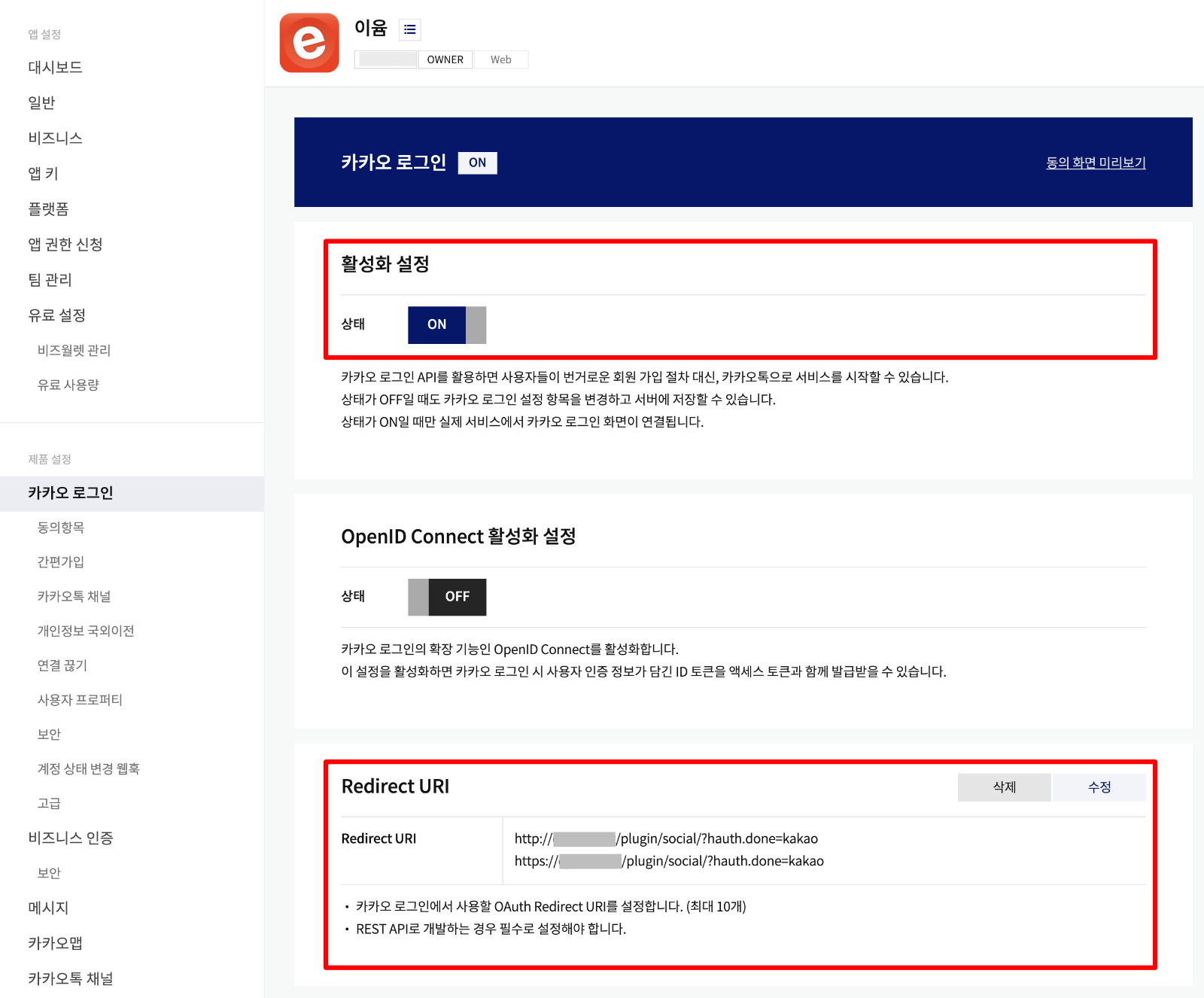Open 개인정보 국외이전 submenu

(x=86, y=631)
